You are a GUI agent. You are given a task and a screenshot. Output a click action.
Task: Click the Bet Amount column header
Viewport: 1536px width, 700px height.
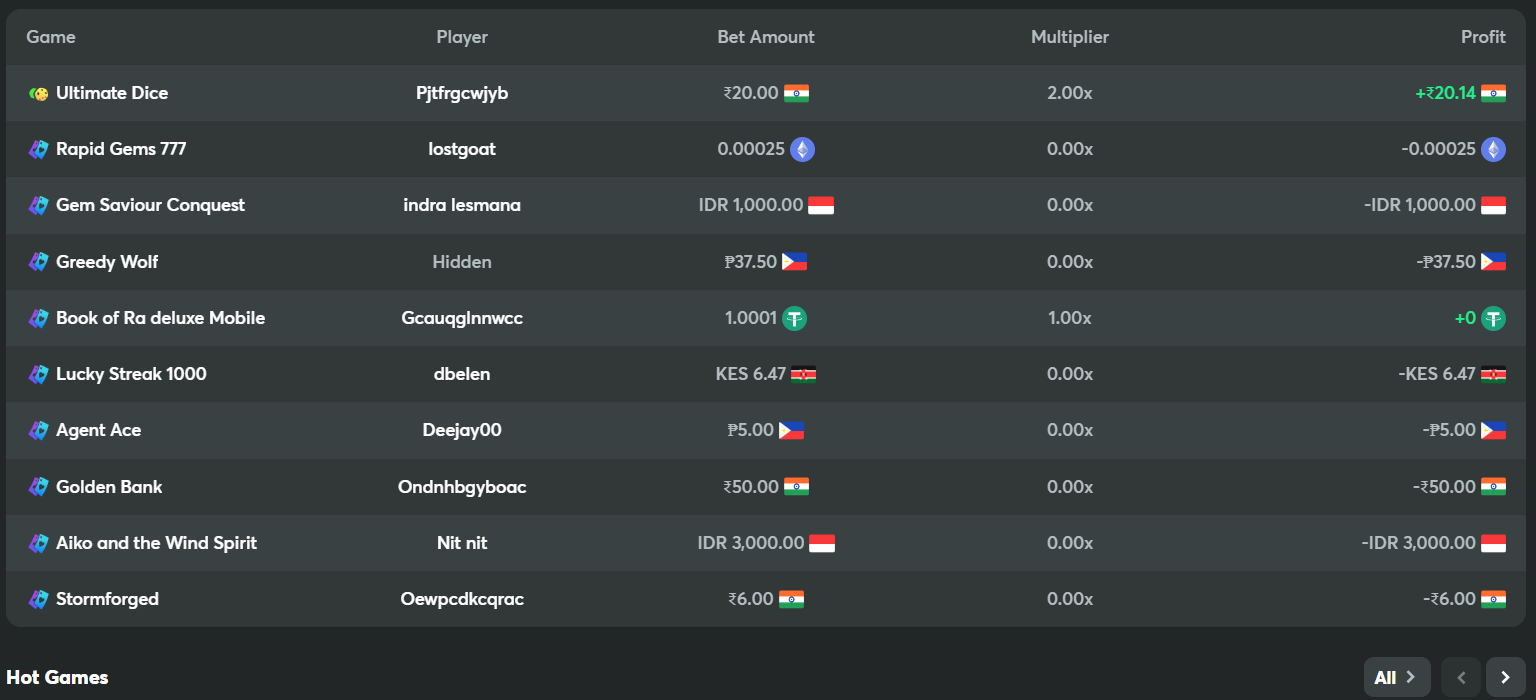tap(766, 37)
